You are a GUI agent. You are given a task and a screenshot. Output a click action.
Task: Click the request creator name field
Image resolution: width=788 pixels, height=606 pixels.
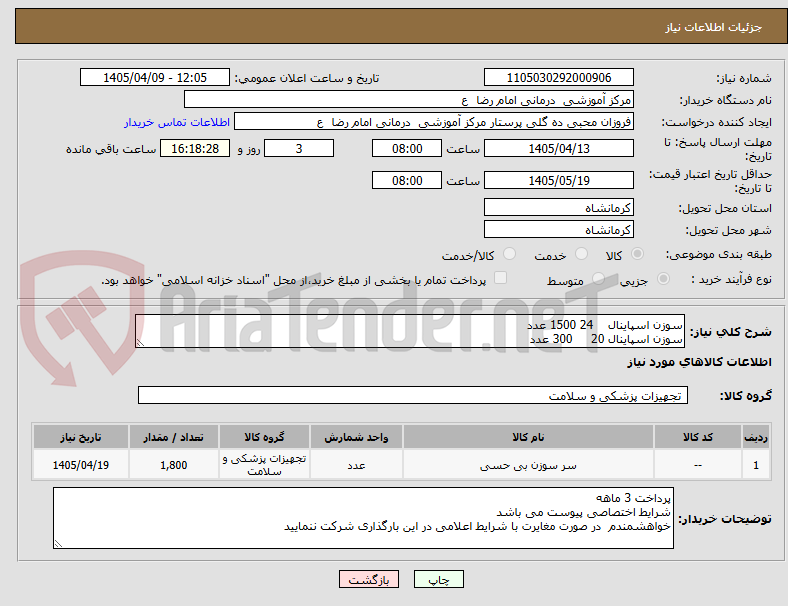434,122
